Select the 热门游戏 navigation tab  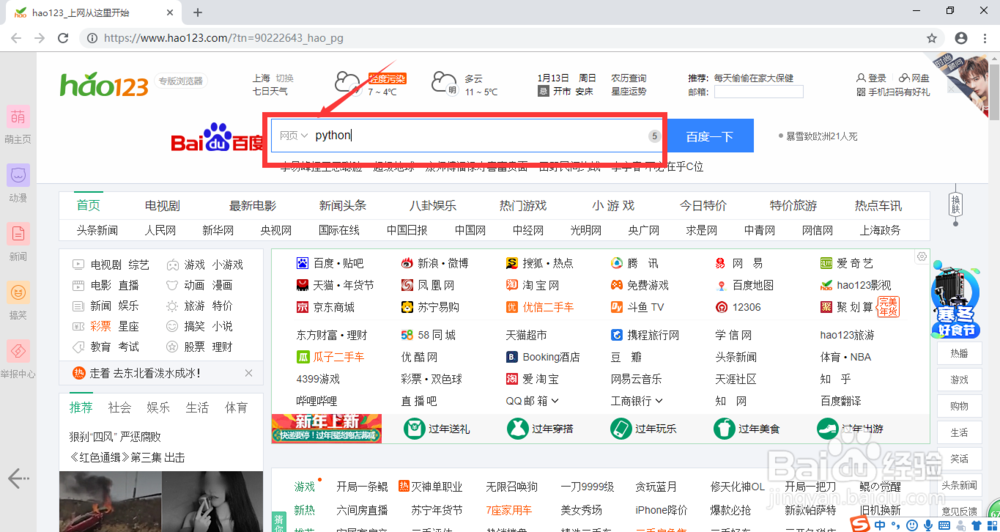(523, 205)
